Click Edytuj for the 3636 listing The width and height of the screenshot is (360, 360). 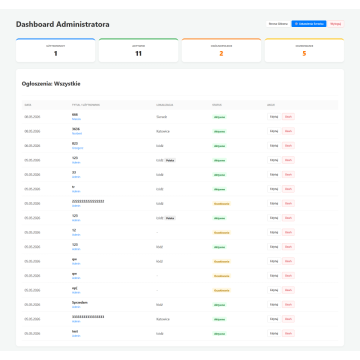(x=274, y=131)
